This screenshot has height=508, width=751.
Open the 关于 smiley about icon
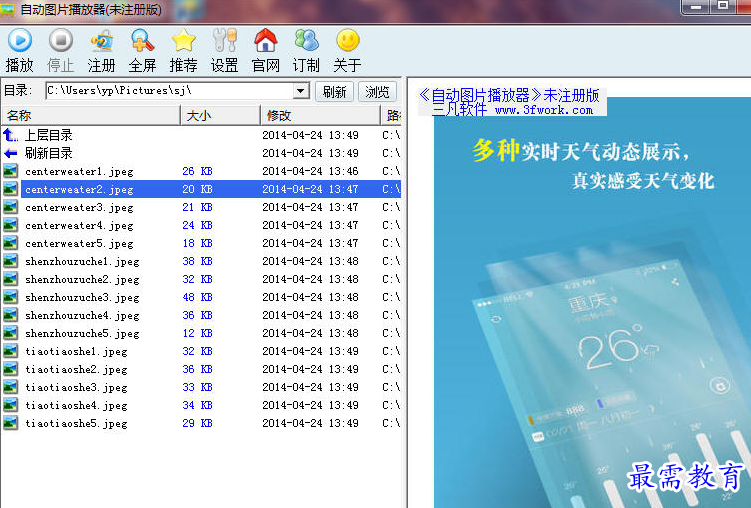347,41
